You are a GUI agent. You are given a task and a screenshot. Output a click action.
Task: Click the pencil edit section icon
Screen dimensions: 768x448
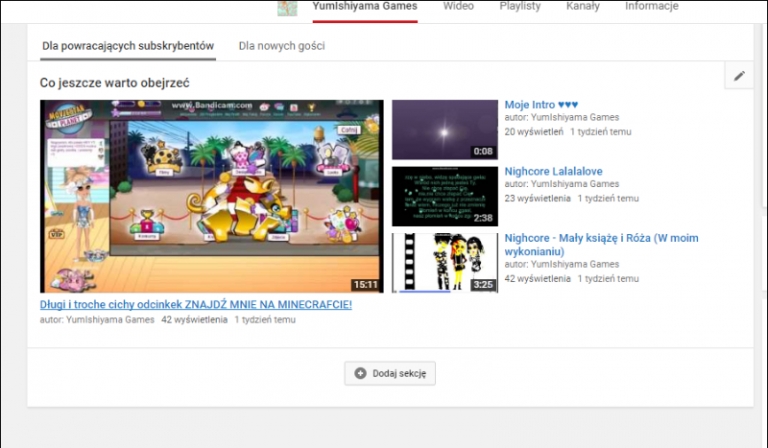[739, 76]
